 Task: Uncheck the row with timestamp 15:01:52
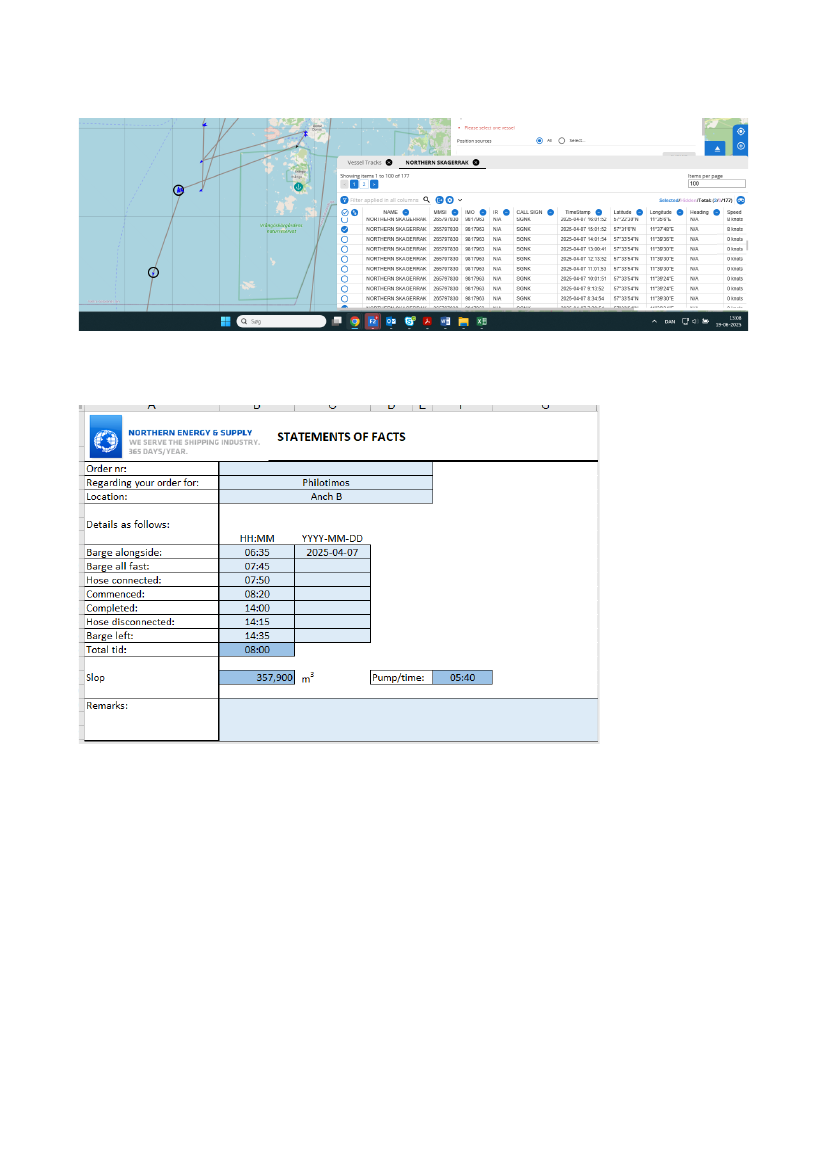tap(345, 229)
